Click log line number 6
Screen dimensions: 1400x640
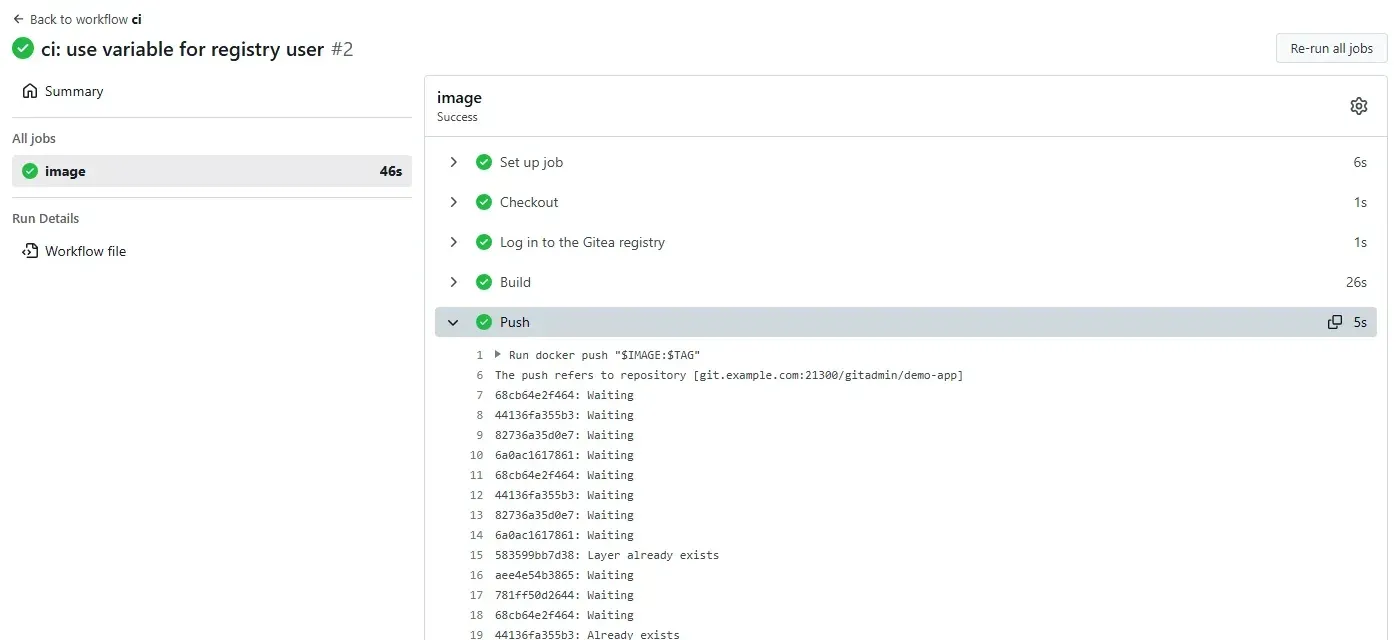point(479,375)
